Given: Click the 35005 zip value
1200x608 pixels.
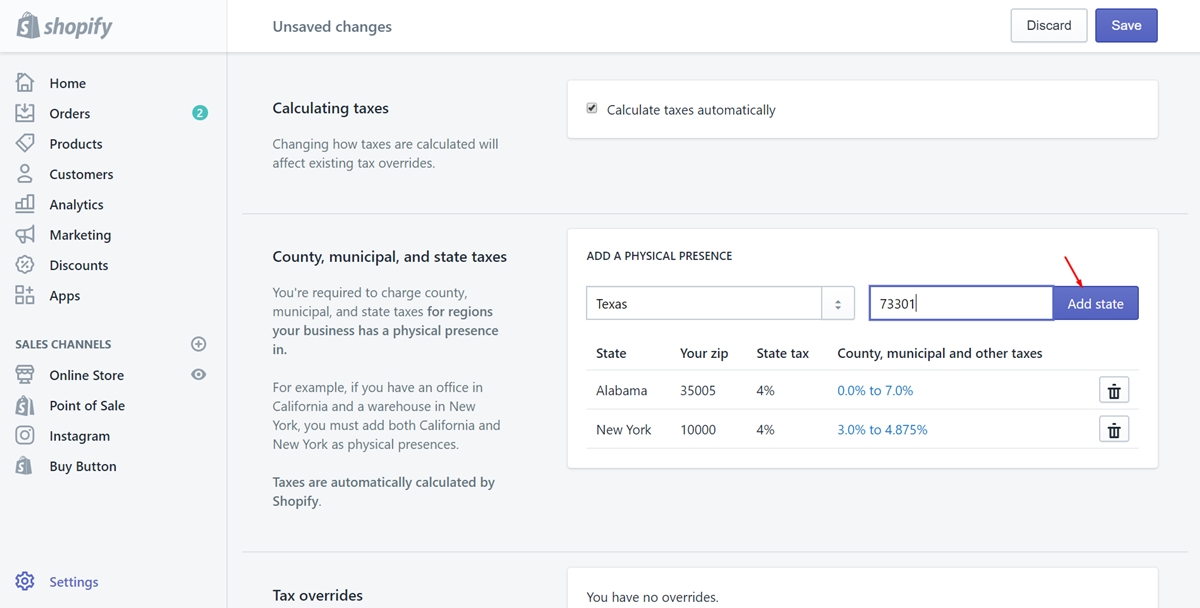Looking at the screenshot, I should tap(698, 391).
